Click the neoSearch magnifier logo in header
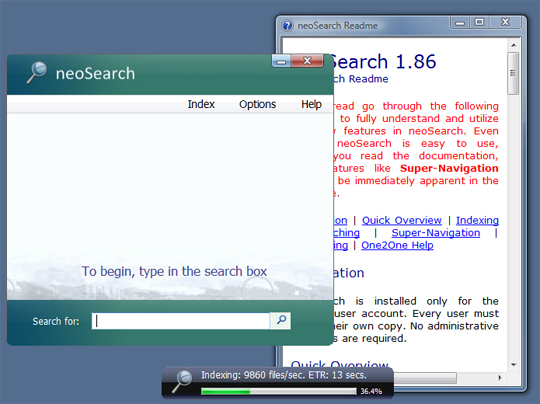Image resolution: width=540 pixels, height=404 pixels. click(37, 72)
